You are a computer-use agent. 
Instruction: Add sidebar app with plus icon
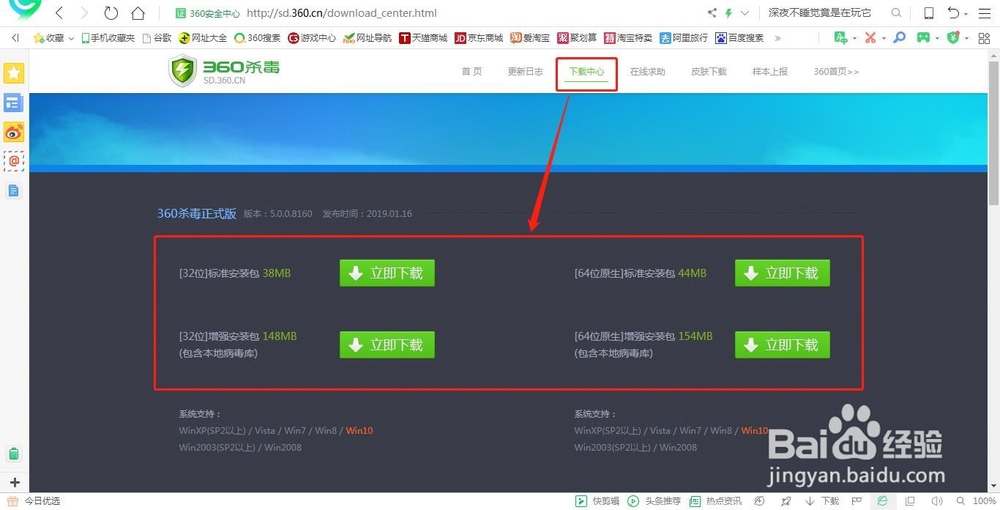click(x=15, y=483)
